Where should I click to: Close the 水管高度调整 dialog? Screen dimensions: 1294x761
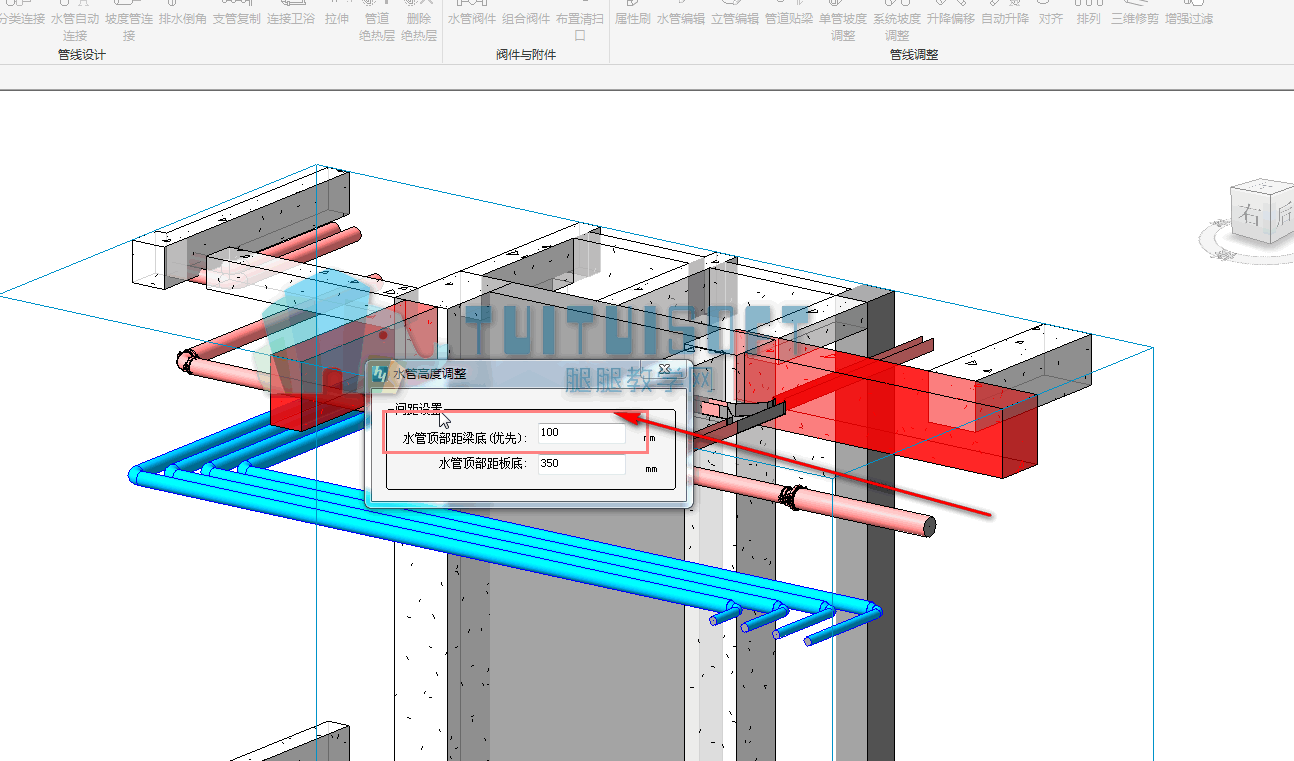tap(664, 369)
